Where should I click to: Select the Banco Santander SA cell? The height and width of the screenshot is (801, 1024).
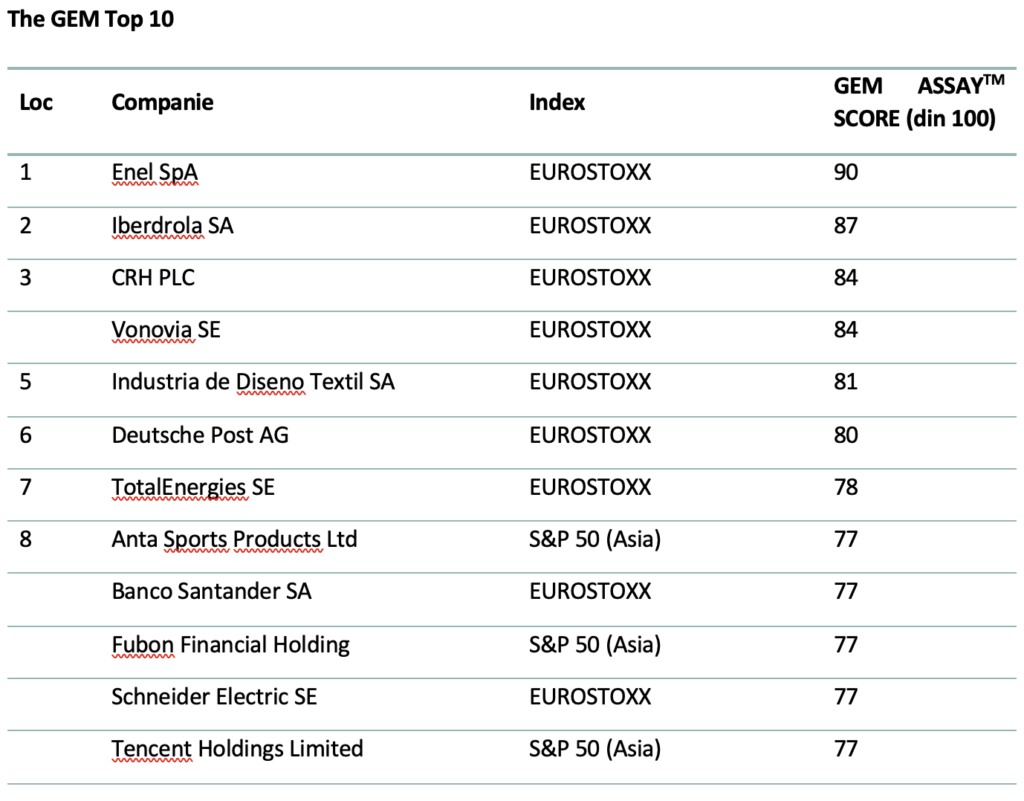click(211, 592)
